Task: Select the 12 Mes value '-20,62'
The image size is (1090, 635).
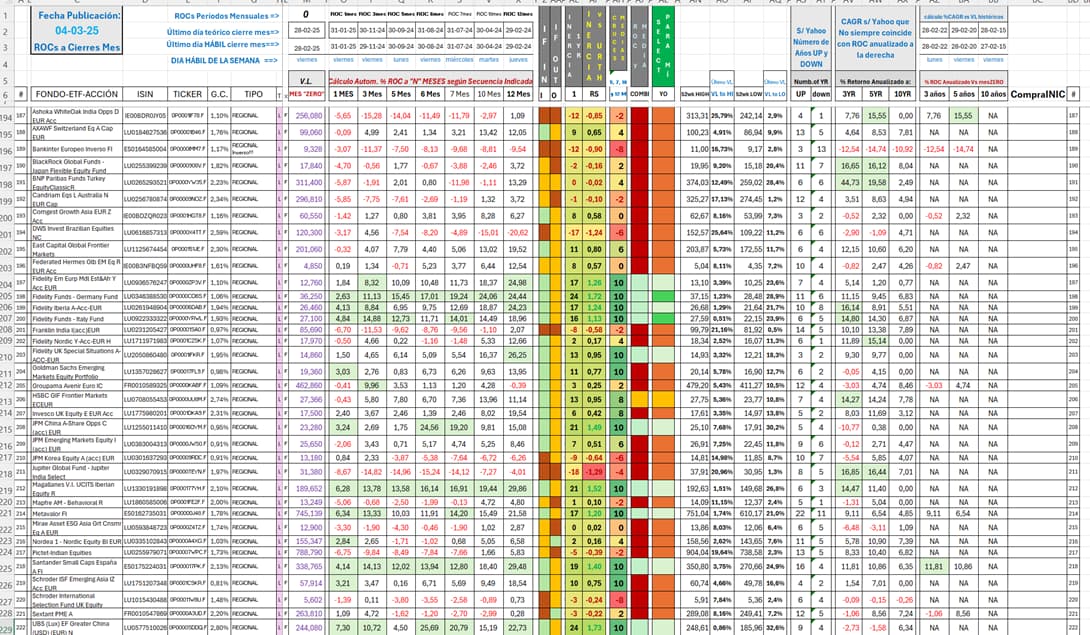Action: pyautogui.click(x=518, y=232)
